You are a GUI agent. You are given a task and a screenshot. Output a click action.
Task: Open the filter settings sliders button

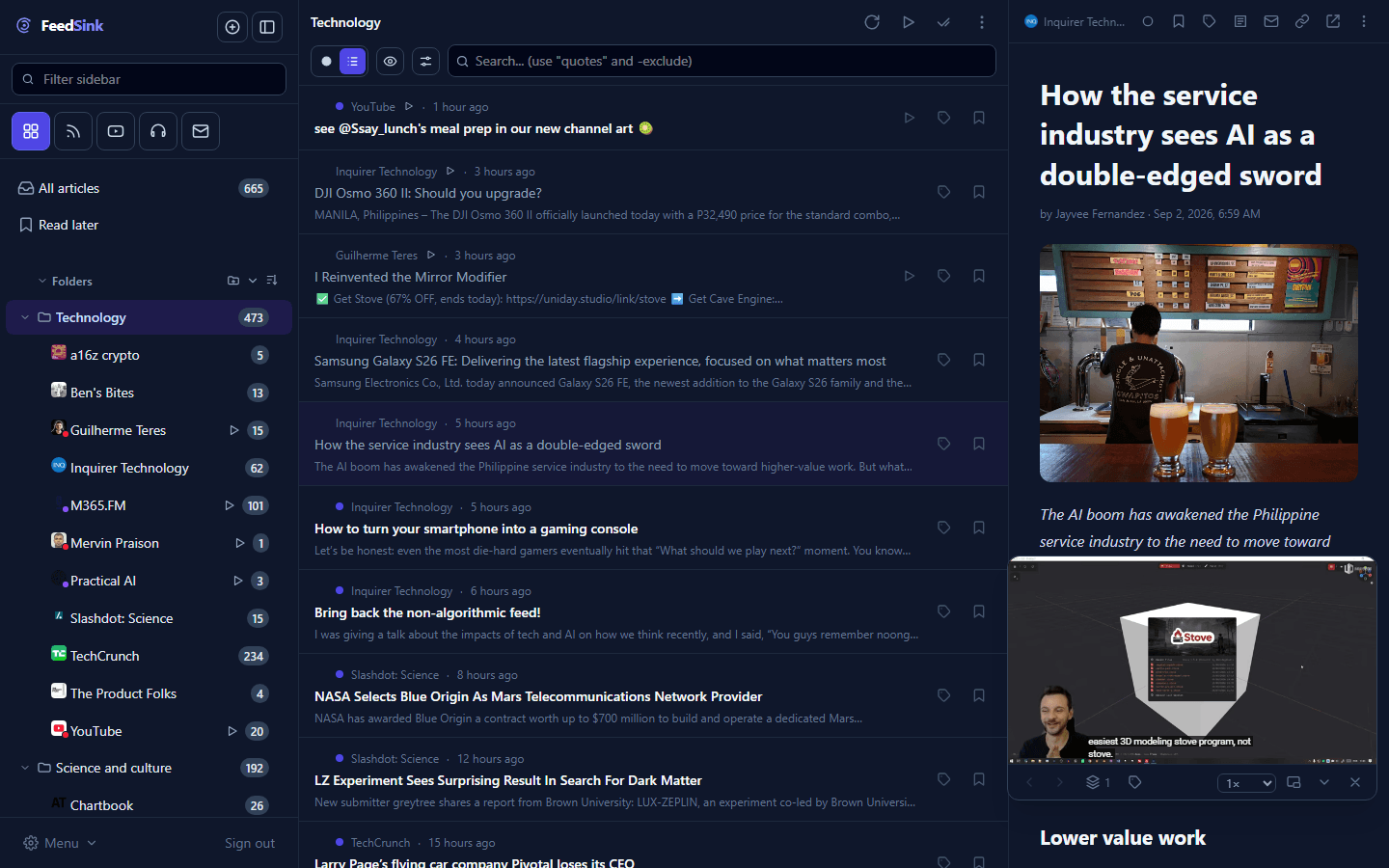(x=425, y=61)
